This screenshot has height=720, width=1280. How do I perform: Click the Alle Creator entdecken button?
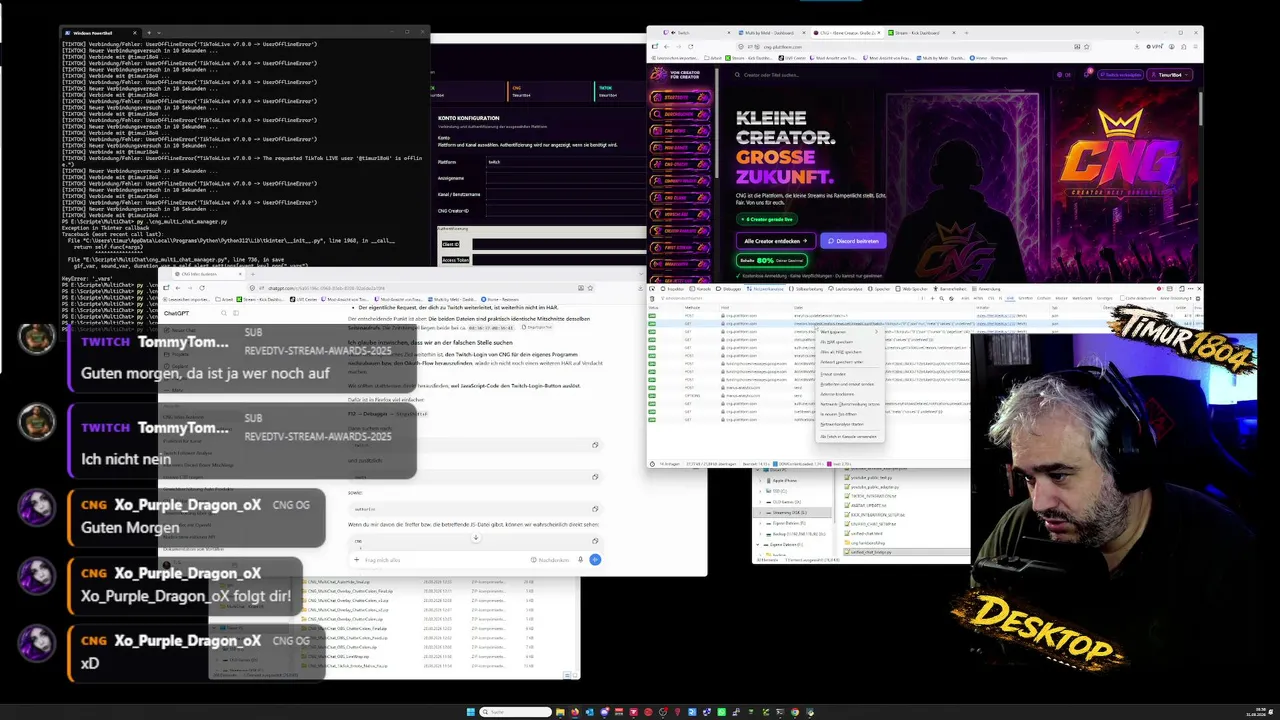pos(776,241)
